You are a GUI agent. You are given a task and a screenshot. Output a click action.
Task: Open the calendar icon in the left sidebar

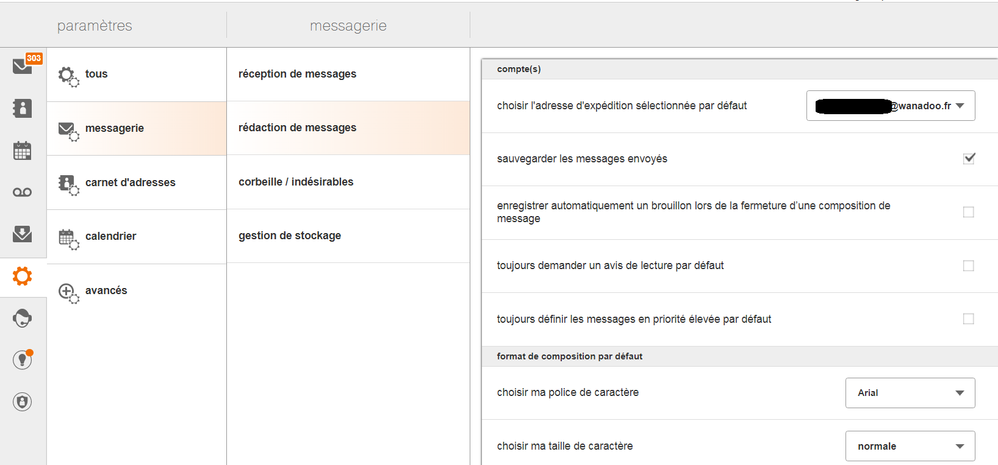[22, 151]
